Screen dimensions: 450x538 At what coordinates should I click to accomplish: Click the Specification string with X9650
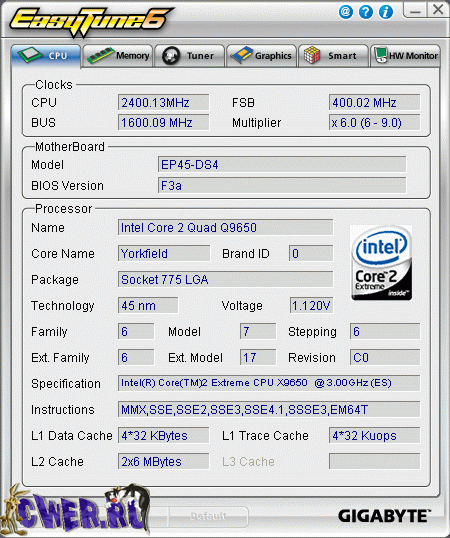click(x=269, y=383)
